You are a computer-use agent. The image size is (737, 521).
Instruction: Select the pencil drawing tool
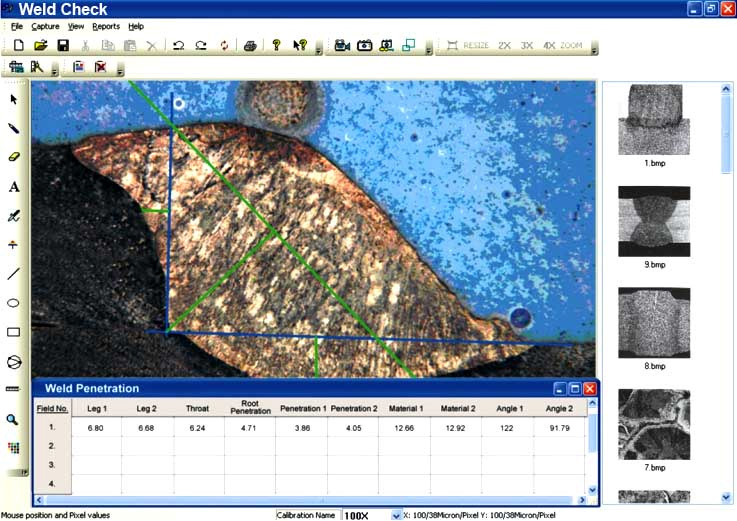coord(14,128)
